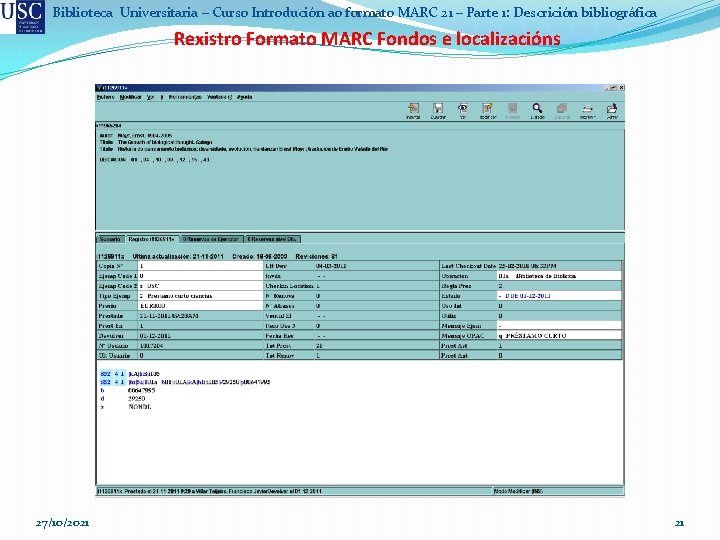
Task: Click the Devolver 01-12-2011 value
Action: point(200,336)
